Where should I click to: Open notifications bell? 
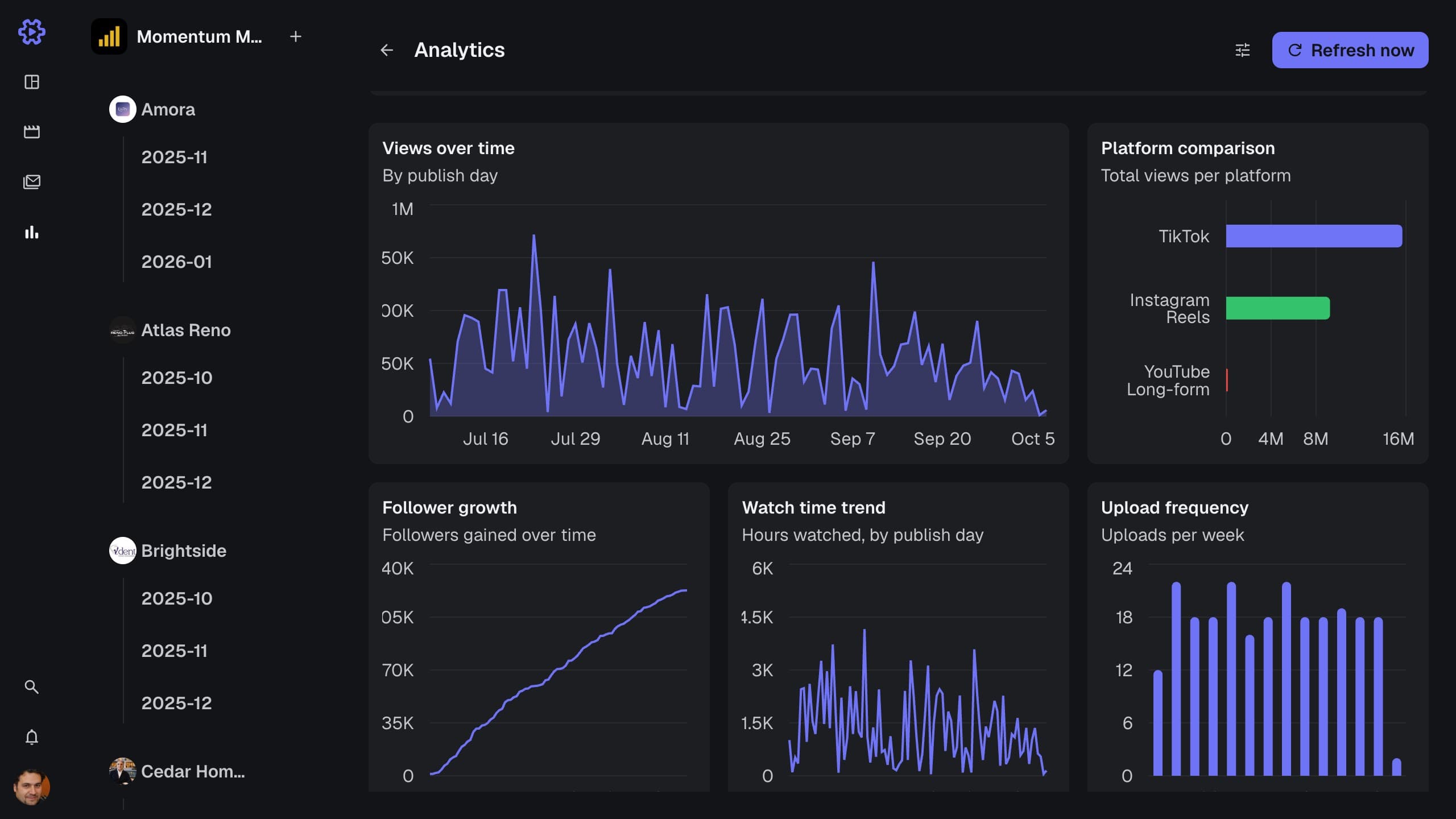[32, 737]
